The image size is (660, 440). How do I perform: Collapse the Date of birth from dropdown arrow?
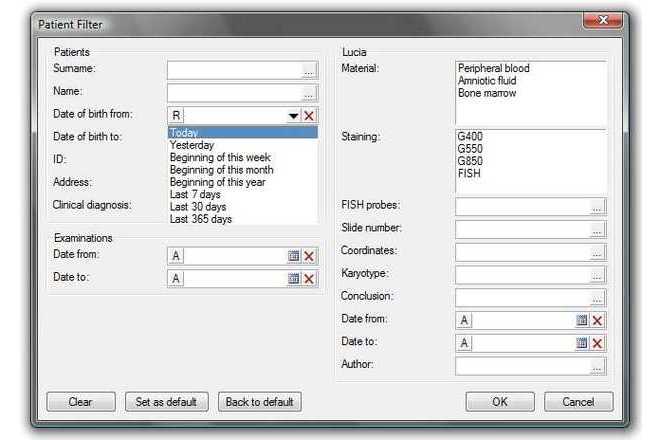point(294,116)
